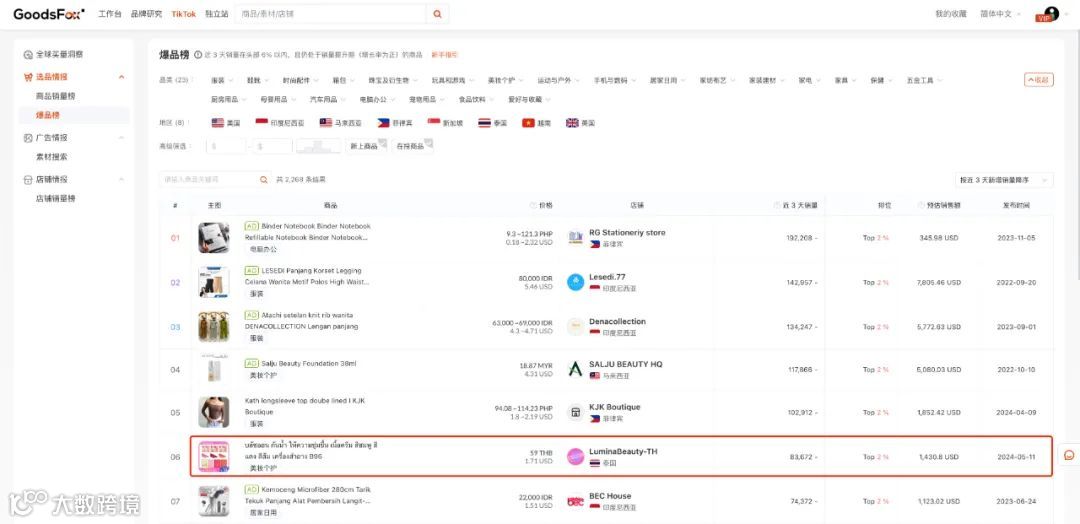Viewport: 1080px width, 524px height.
Task: Toggle the 新上商品 filter
Action: tap(366, 146)
